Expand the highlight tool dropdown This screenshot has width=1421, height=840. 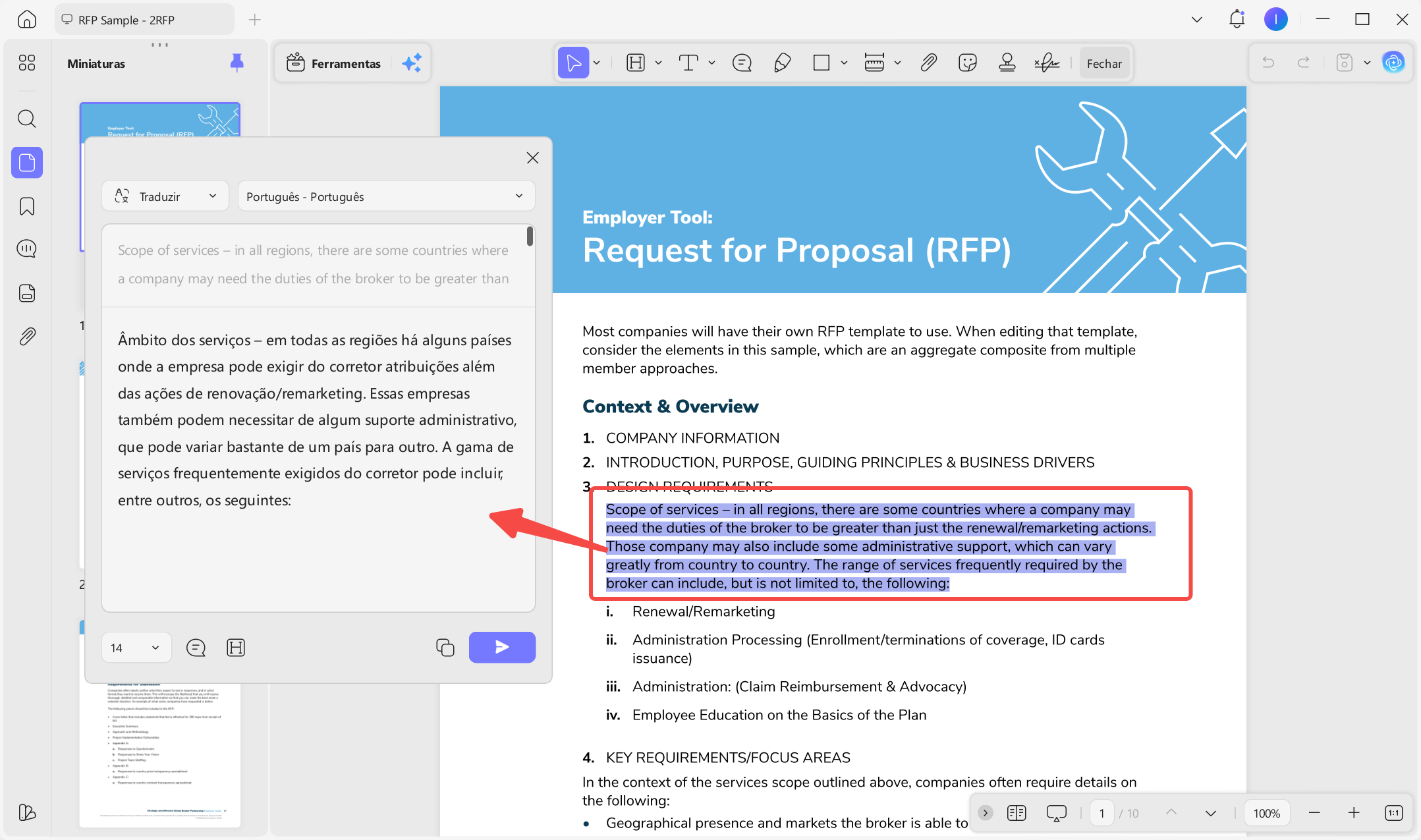(658, 63)
